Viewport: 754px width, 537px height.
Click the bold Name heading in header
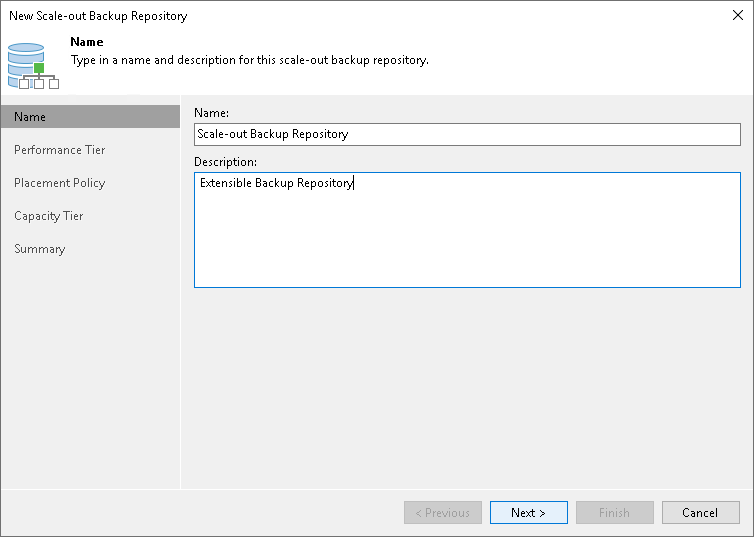pyautogui.click(x=88, y=43)
